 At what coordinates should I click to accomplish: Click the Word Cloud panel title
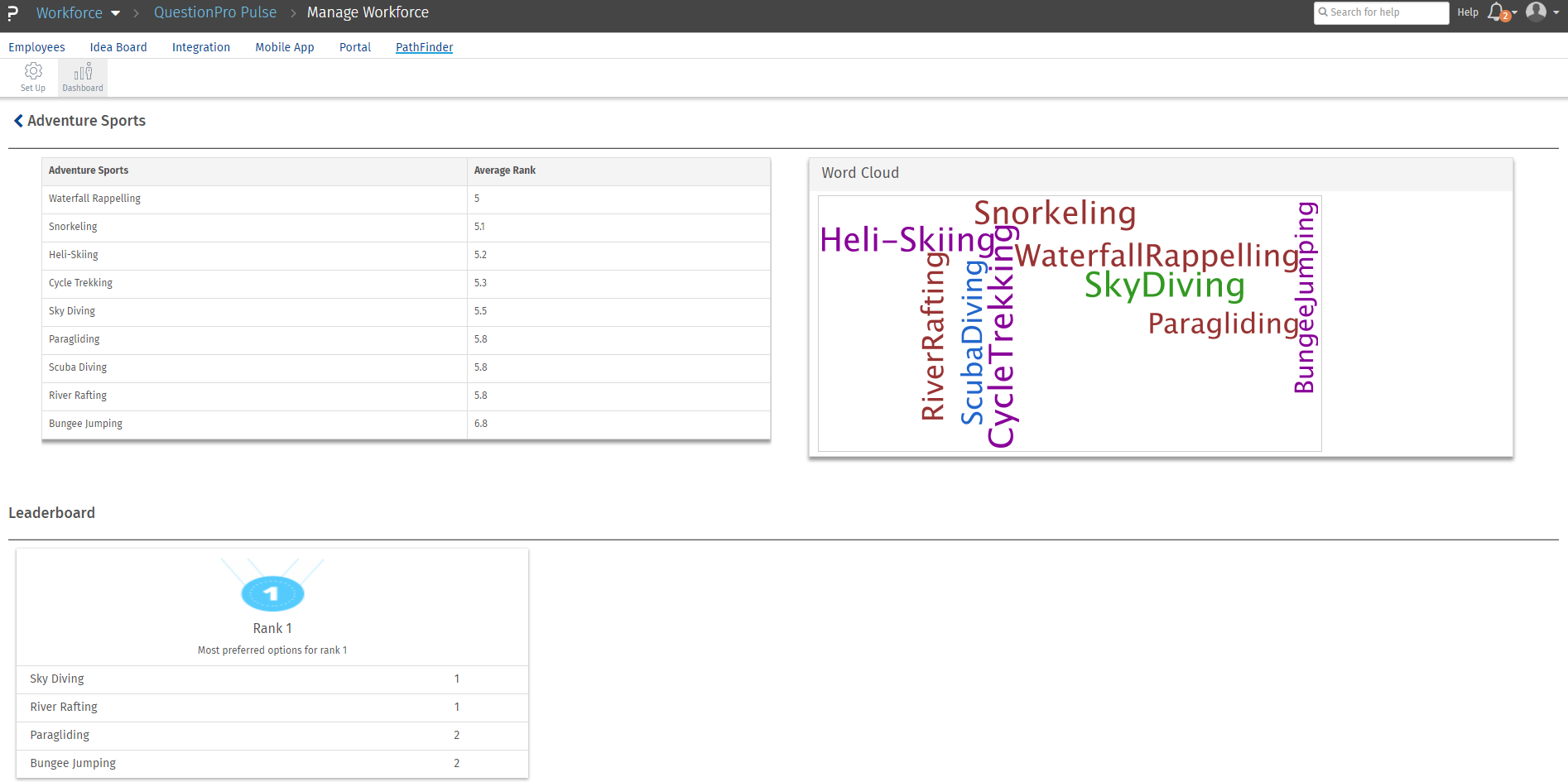point(860,173)
